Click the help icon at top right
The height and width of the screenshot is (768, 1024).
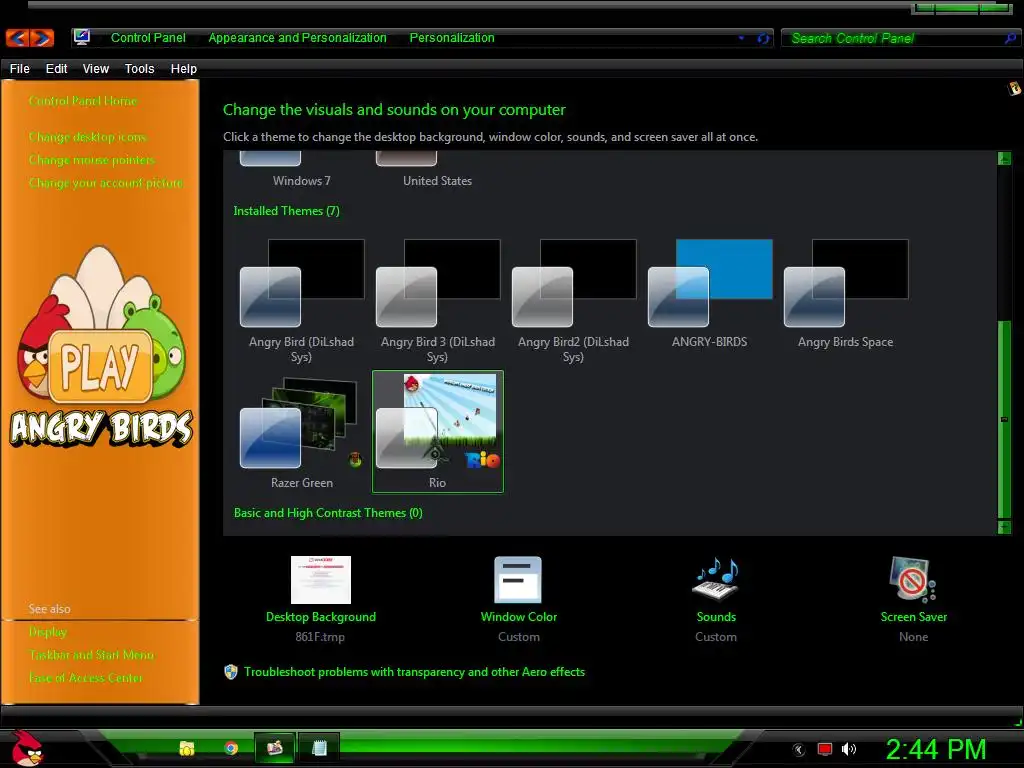tap(1014, 88)
